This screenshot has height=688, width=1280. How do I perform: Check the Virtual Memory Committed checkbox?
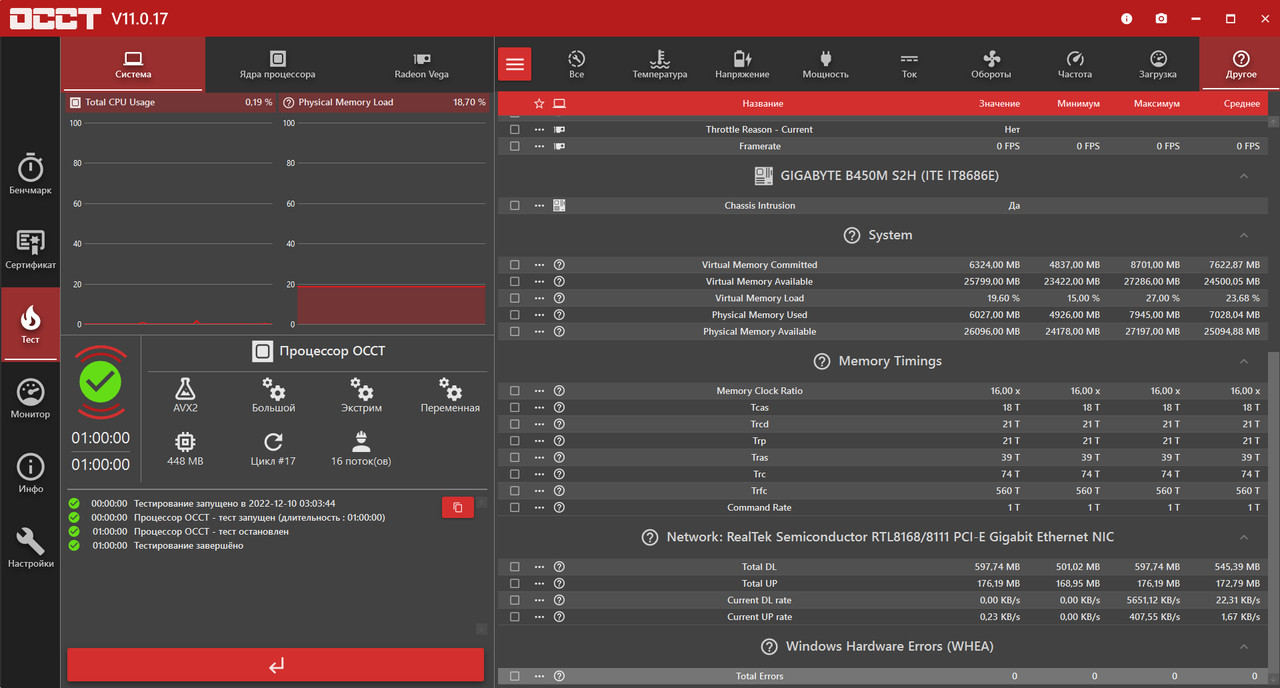point(515,265)
